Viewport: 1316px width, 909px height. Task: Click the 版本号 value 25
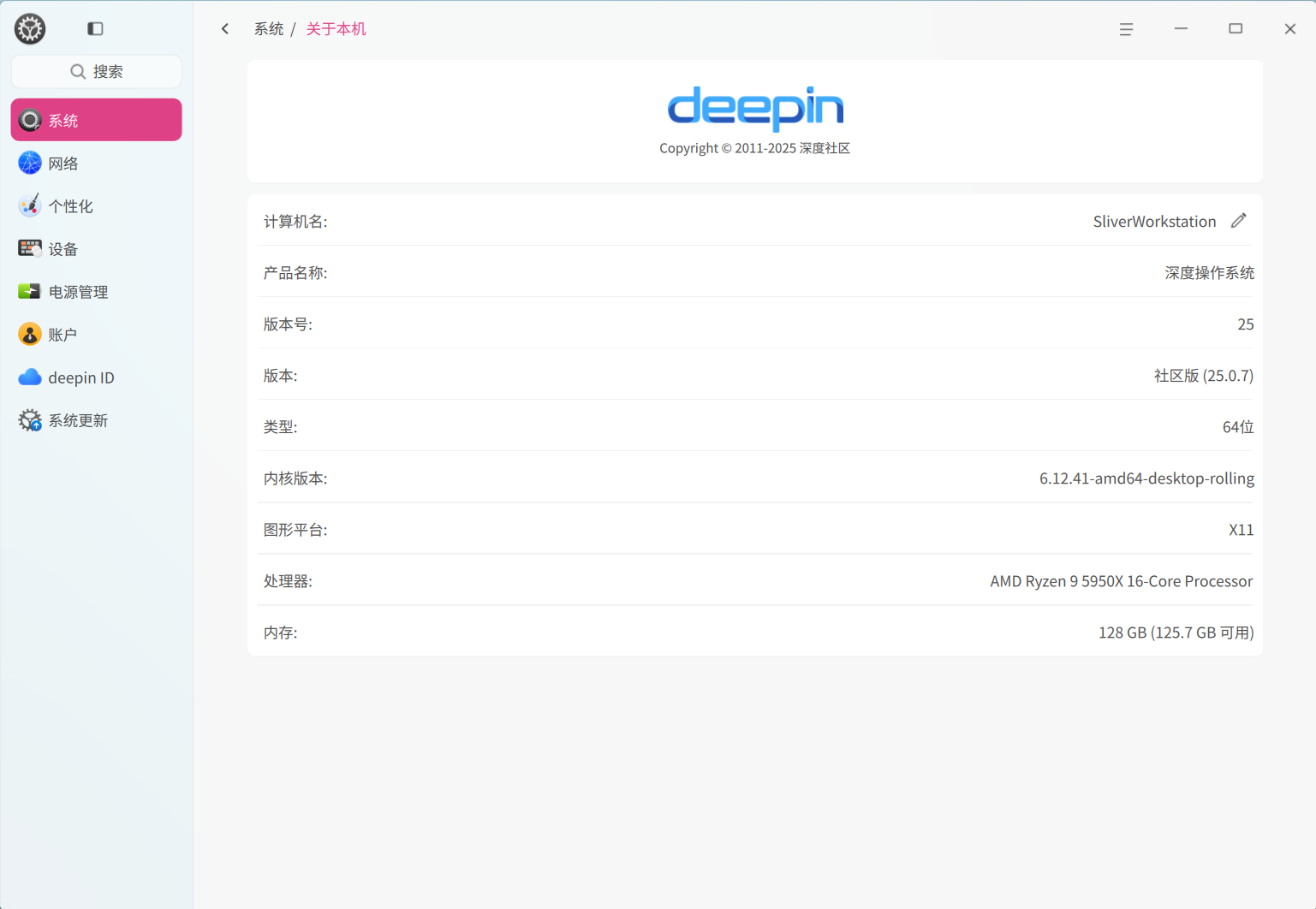pos(1245,324)
